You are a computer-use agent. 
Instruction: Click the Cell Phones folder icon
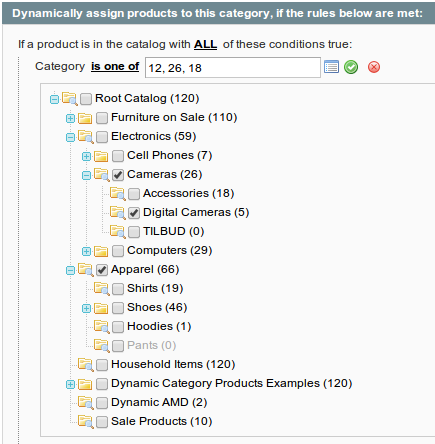pyautogui.click(x=101, y=156)
